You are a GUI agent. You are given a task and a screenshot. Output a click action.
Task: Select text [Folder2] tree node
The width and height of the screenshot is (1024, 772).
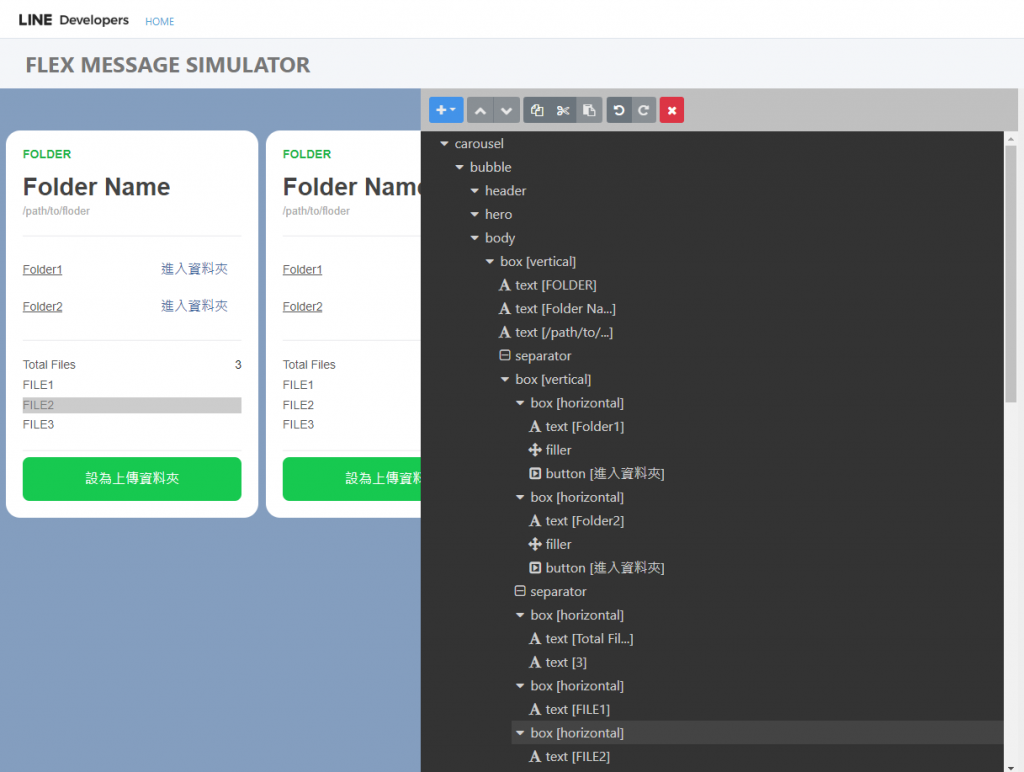[x=577, y=521]
